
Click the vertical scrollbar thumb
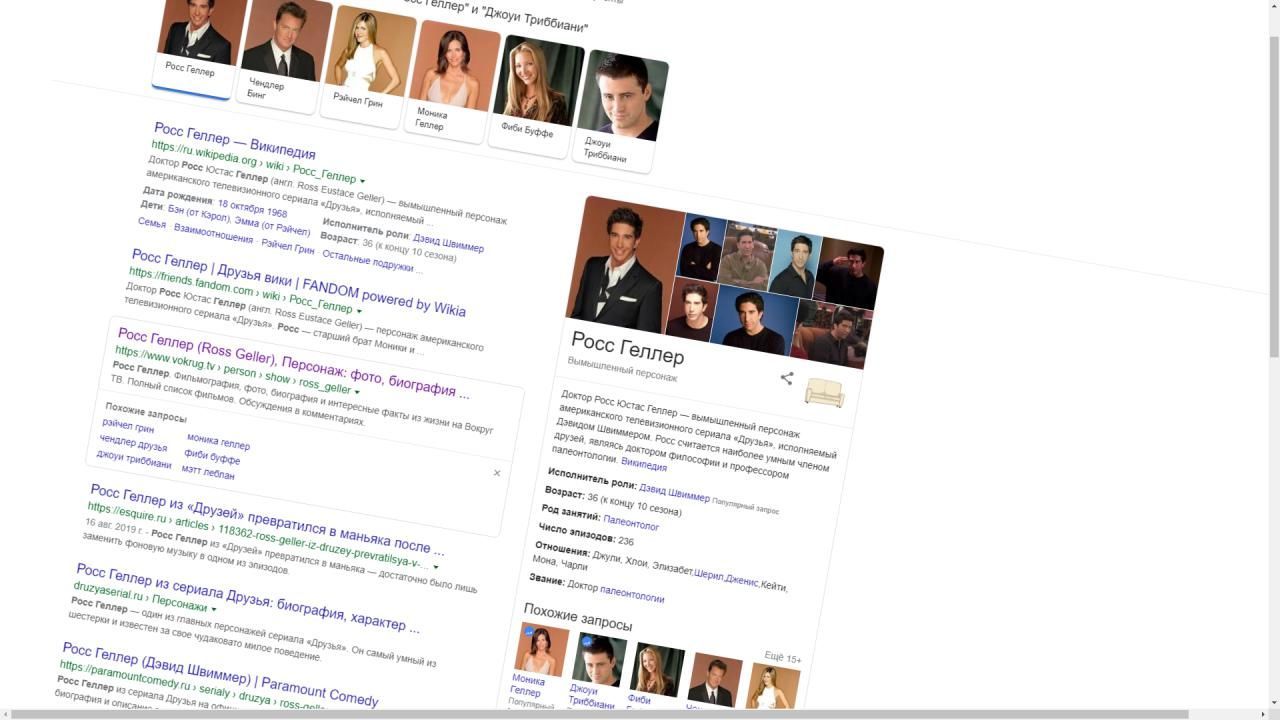click(x=1273, y=195)
